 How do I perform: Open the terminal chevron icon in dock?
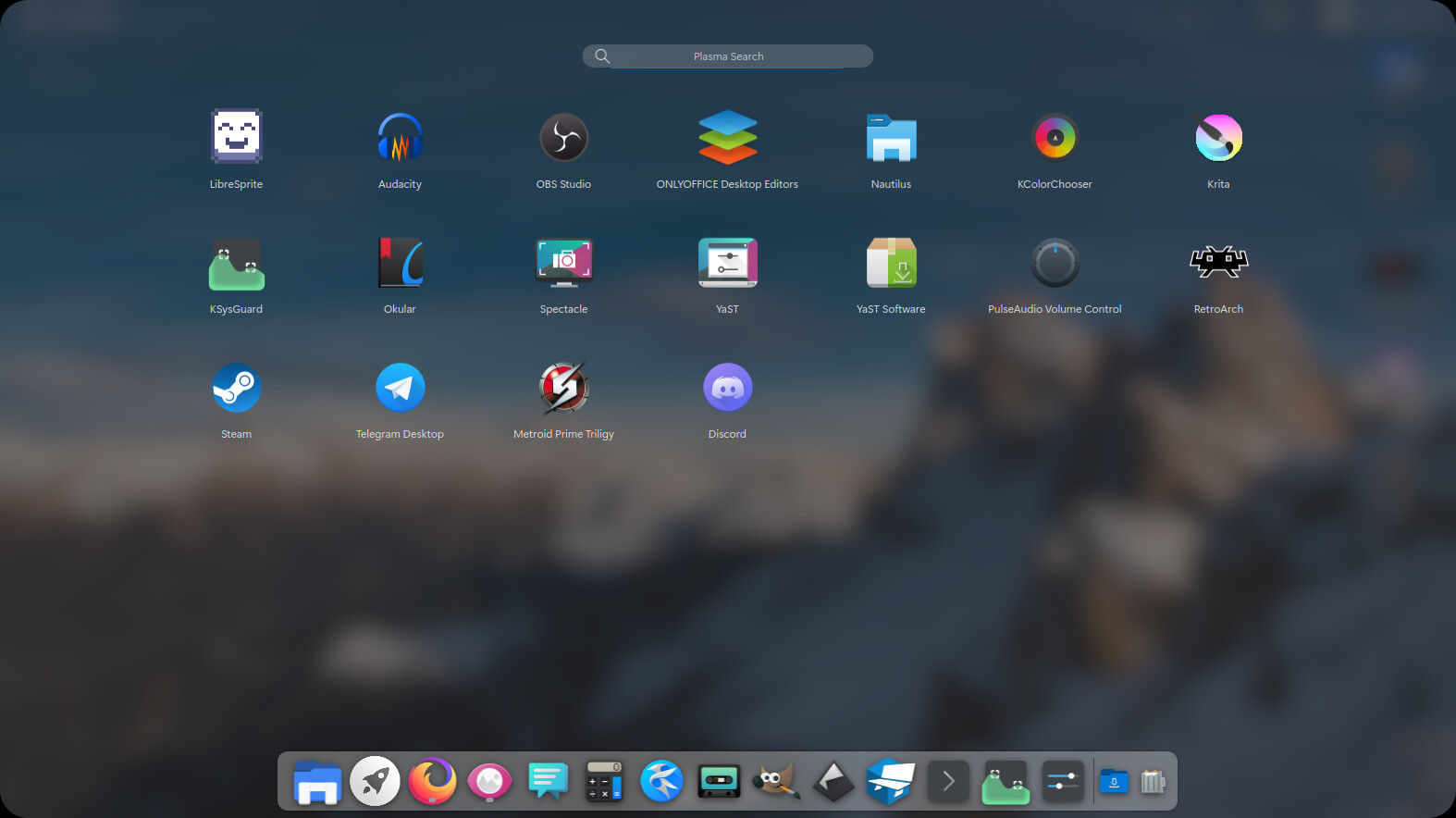pos(948,782)
